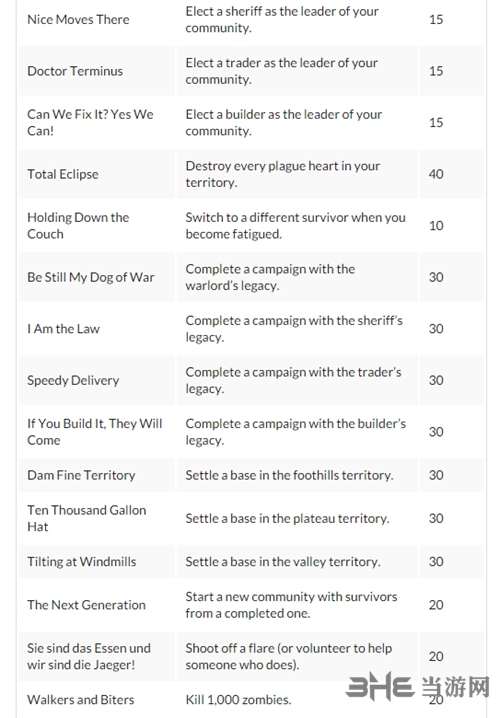This screenshot has height=718, width=500.
Task: Click 'If You Build It, They Will Come'
Action: tap(95, 432)
